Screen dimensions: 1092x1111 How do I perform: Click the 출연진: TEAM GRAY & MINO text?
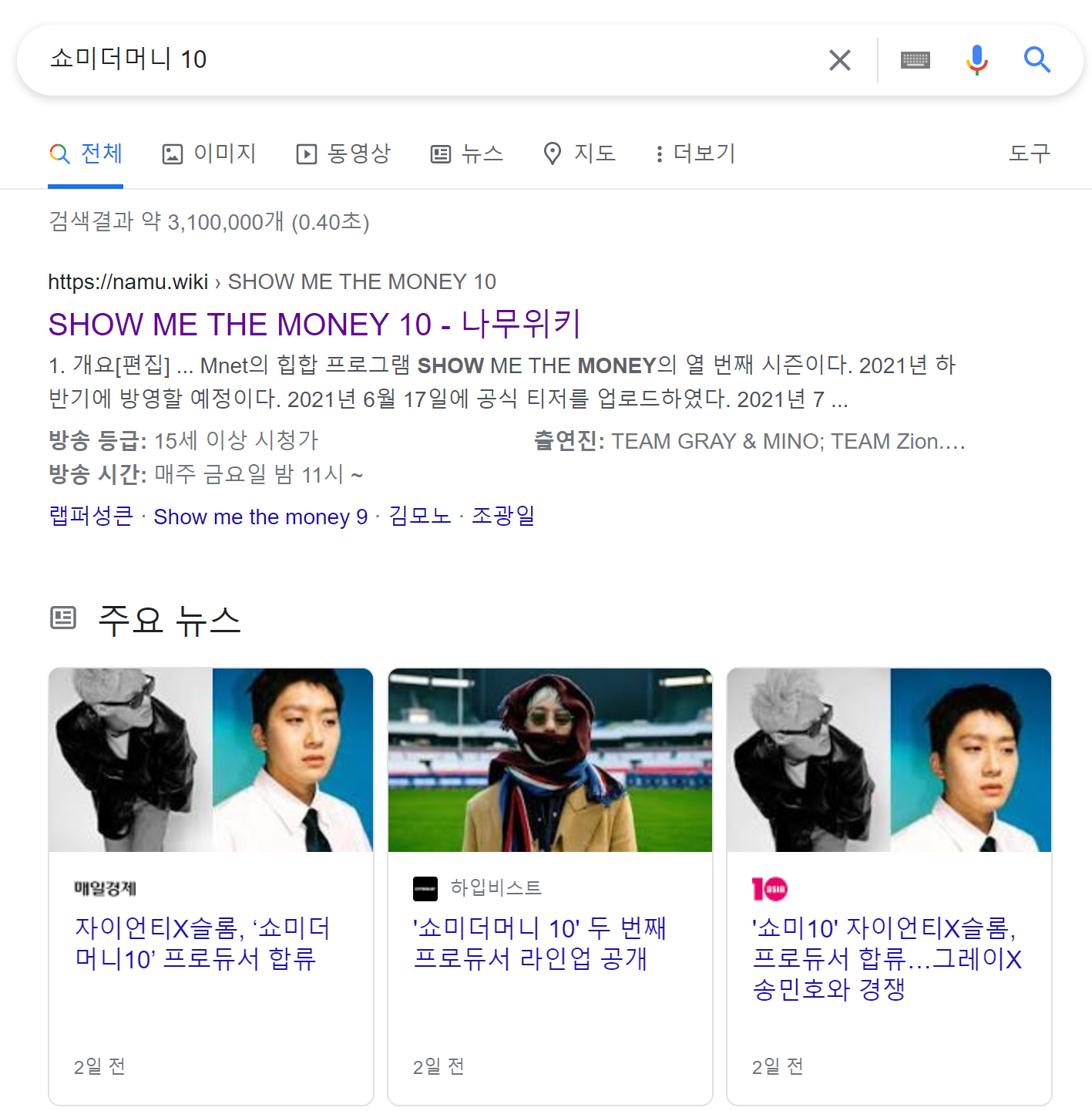click(750, 441)
